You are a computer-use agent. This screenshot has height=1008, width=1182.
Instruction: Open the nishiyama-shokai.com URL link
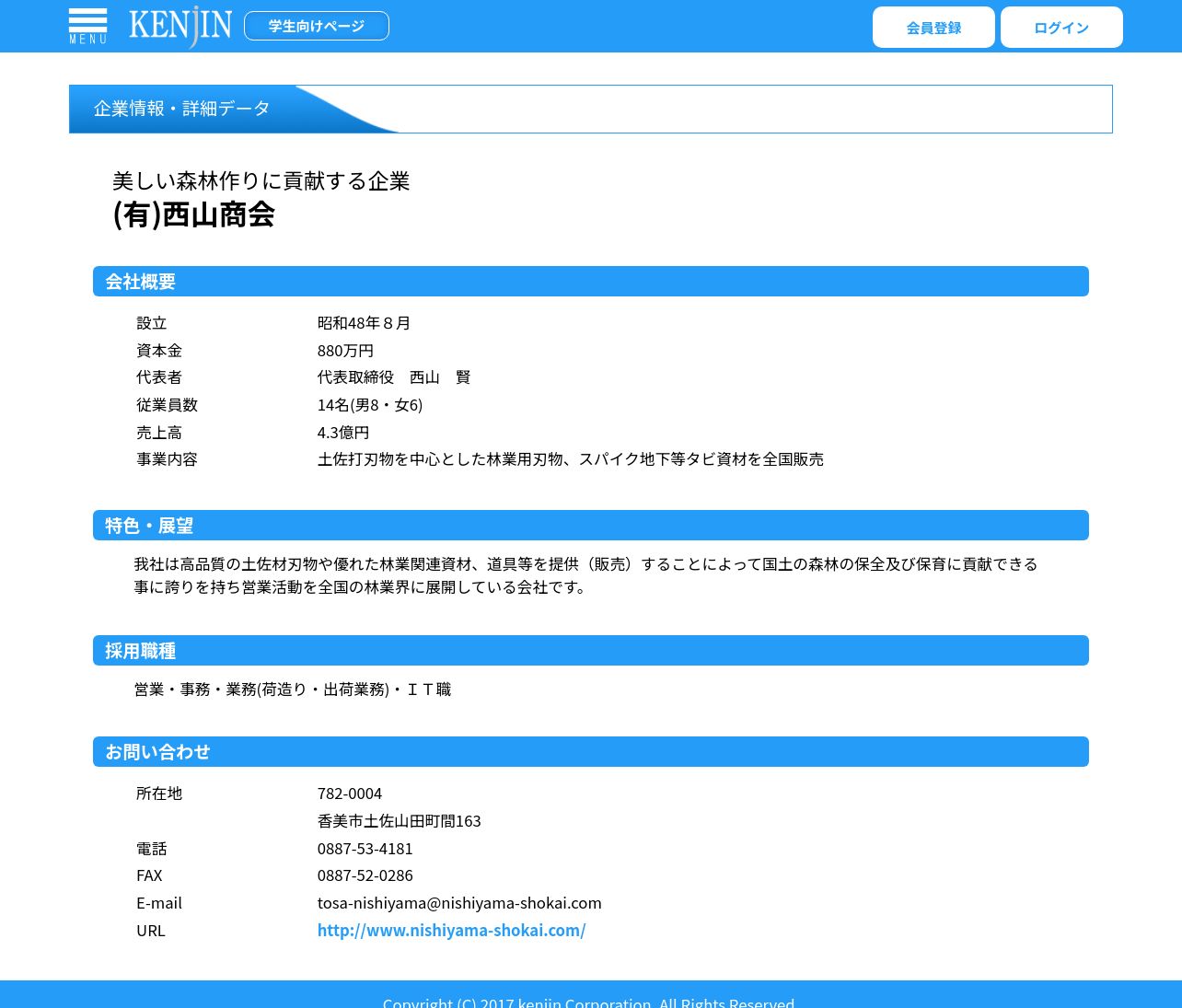pyautogui.click(x=451, y=930)
